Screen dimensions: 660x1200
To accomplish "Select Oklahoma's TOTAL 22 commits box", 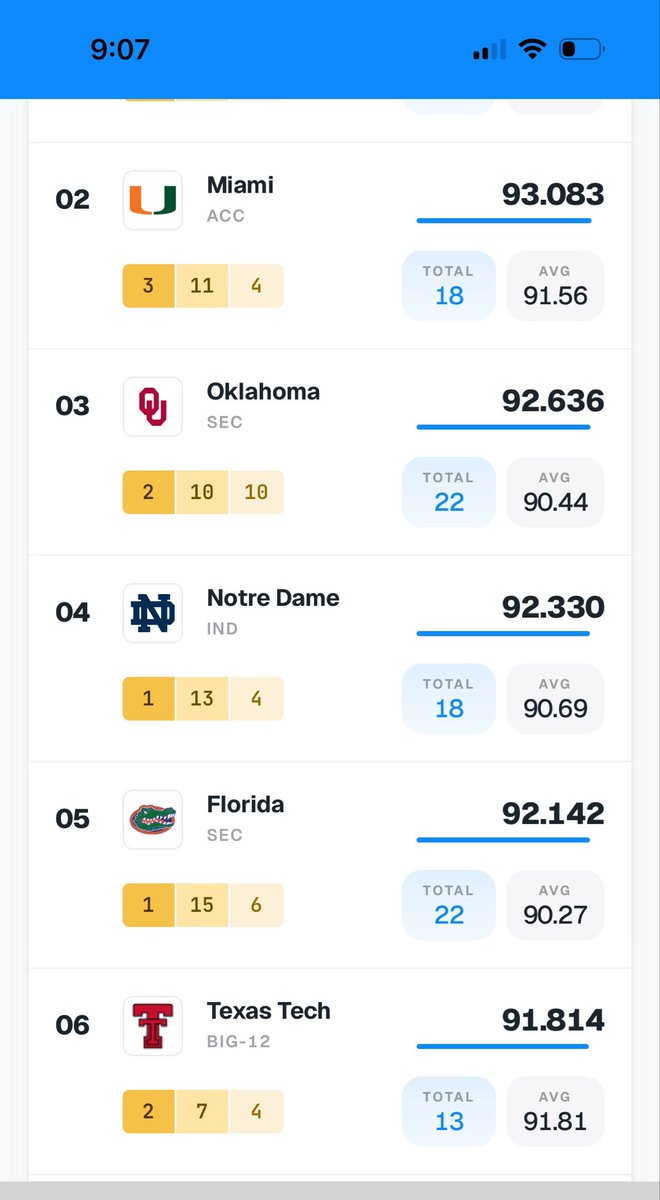I will 449,492.
